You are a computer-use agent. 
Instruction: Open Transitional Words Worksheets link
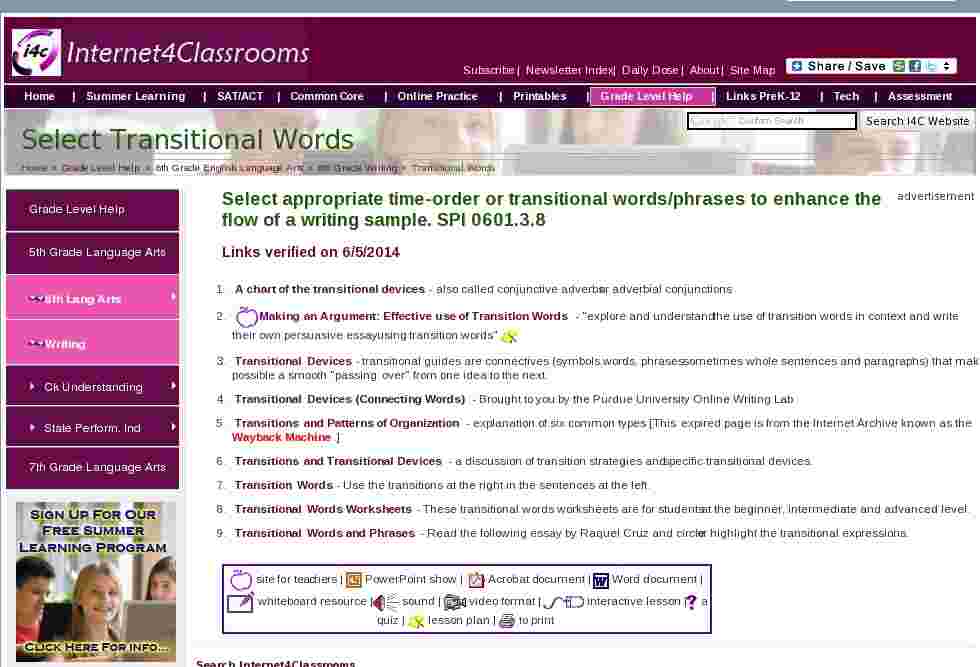tap(323, 509)
